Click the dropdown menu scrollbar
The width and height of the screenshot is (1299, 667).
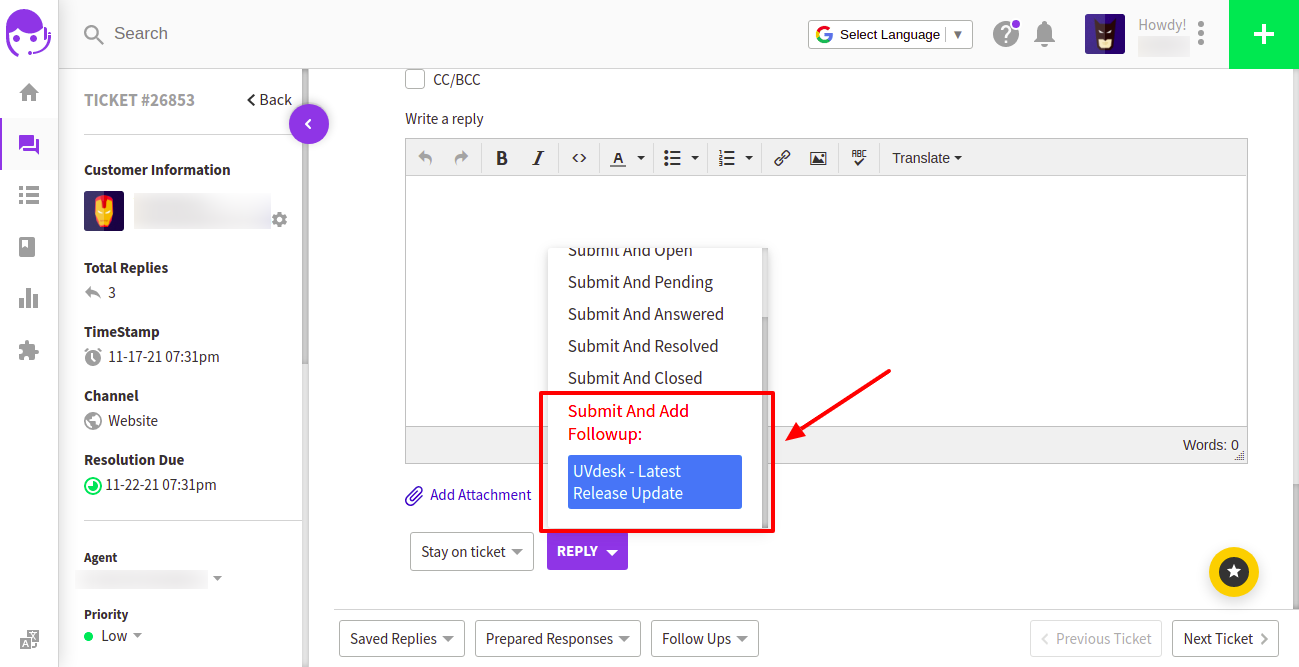(x=765, y=420)
